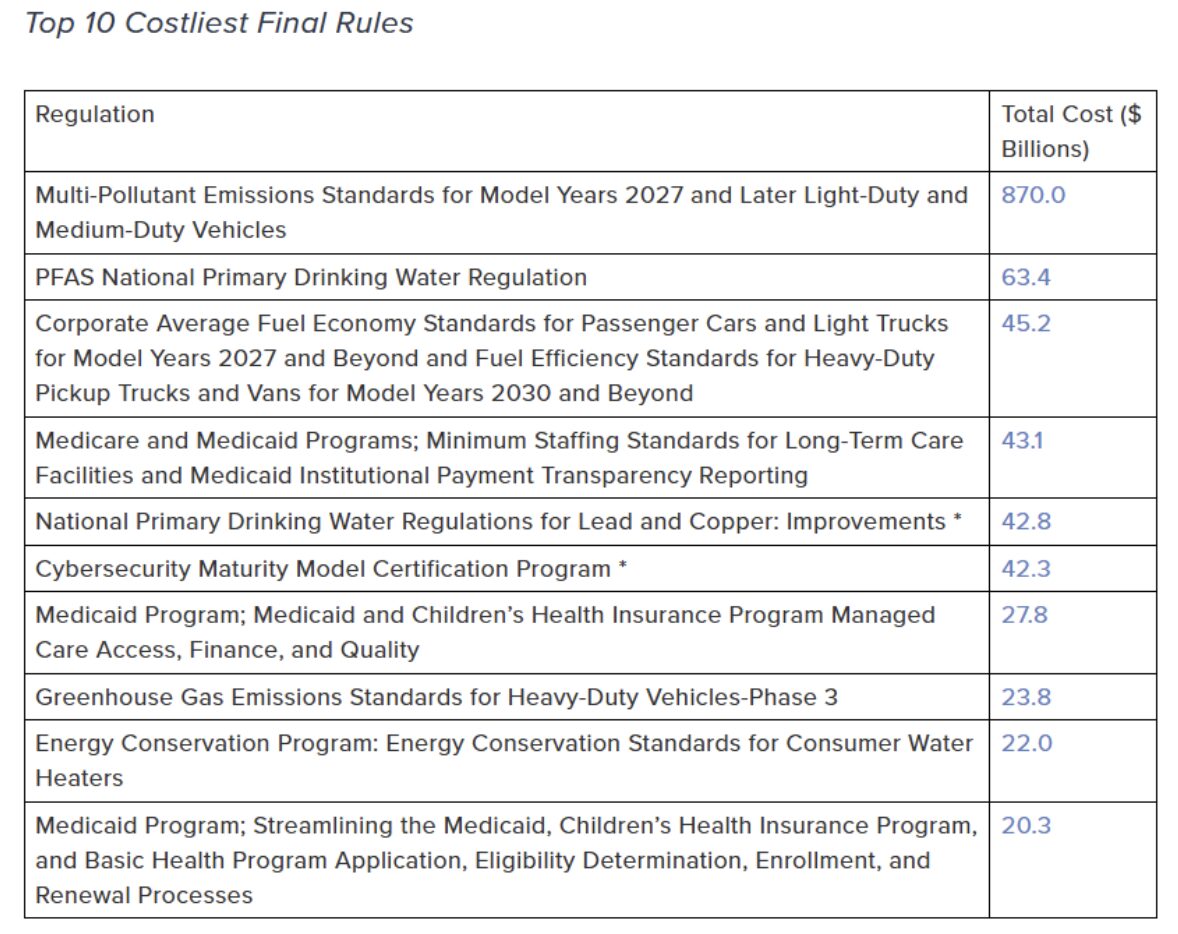This screenshot has height=934, width=1178.
Task: Follow the 27.8 cost link
Action: [x=1024, y=615]
